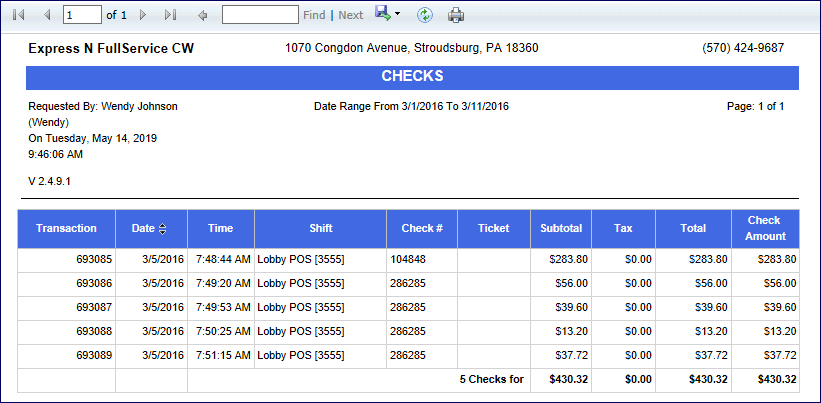Screen dimensions: 821x403
Task: Click the Subtotal column header
Action: (x=560, y=229)
